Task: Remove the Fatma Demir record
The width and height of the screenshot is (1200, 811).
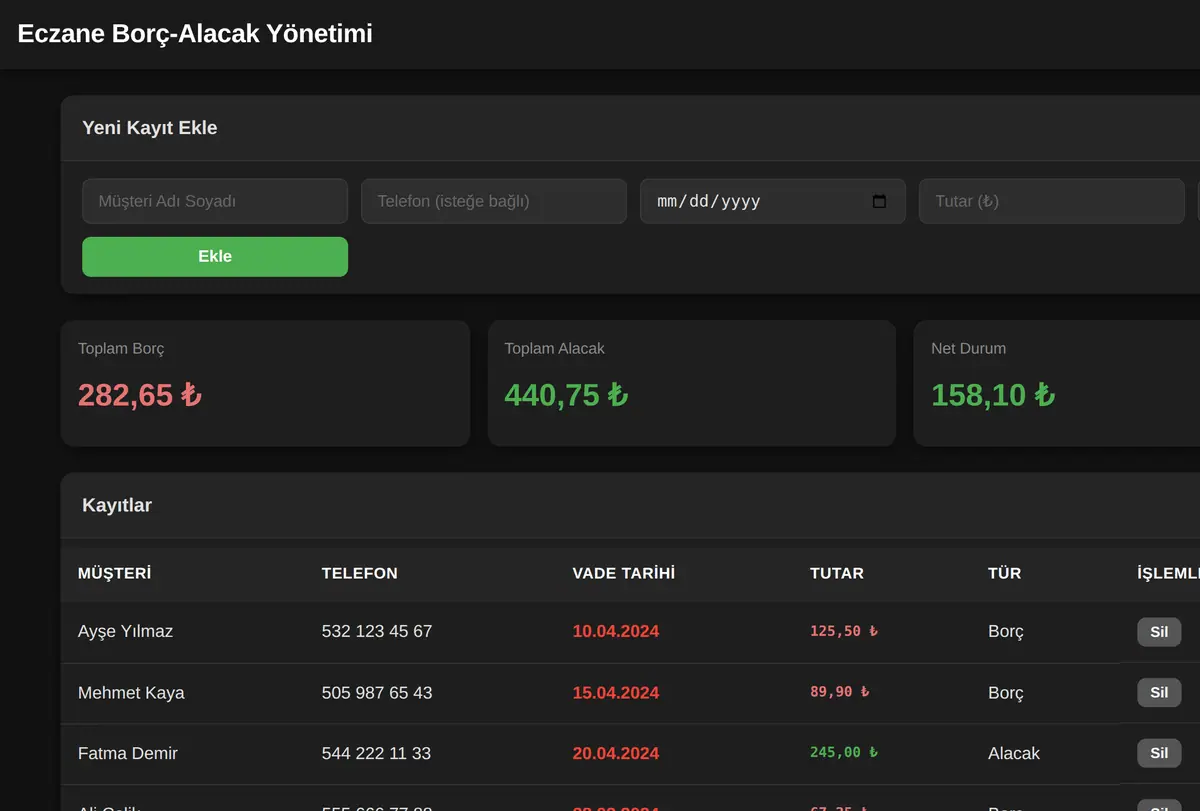Action: click(x=1159, y=753)
